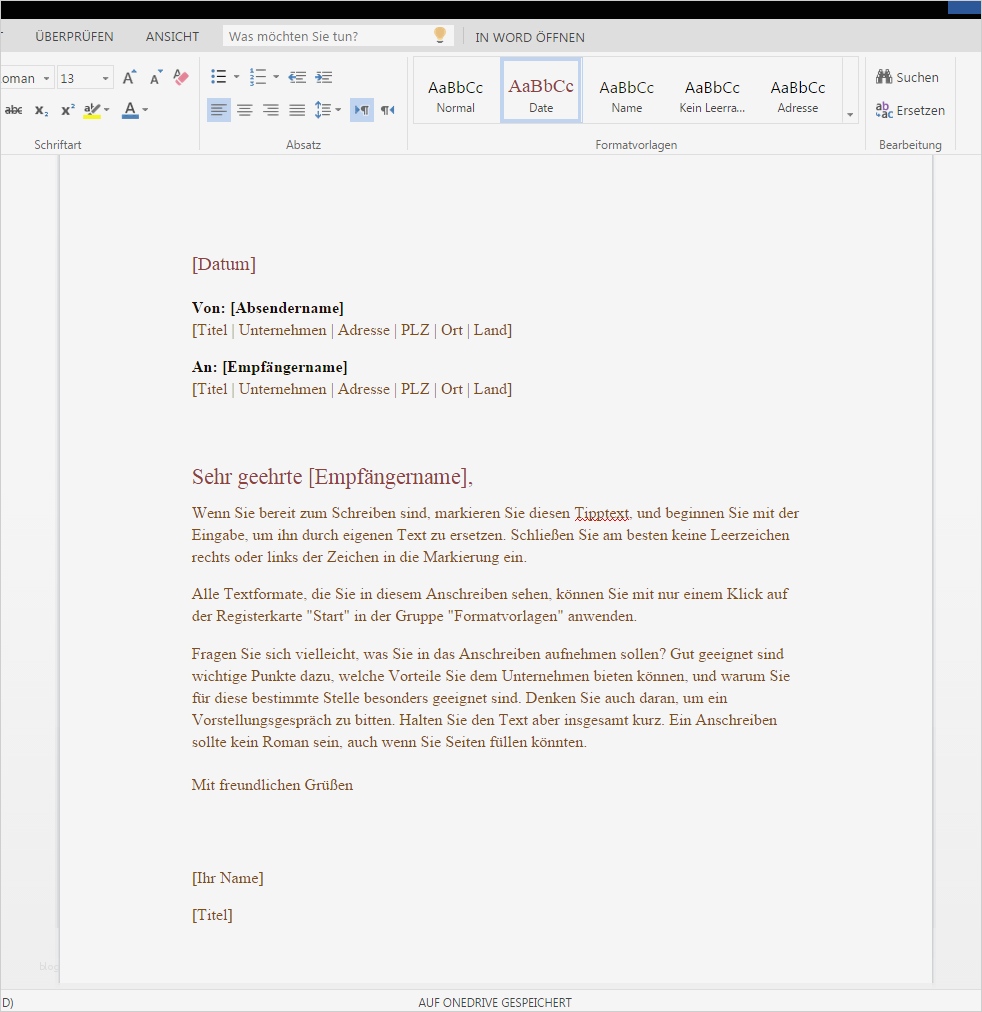Open Ersetzen replace tool
This screenshot has width=982, height=1012.
[x=910, y=110]
